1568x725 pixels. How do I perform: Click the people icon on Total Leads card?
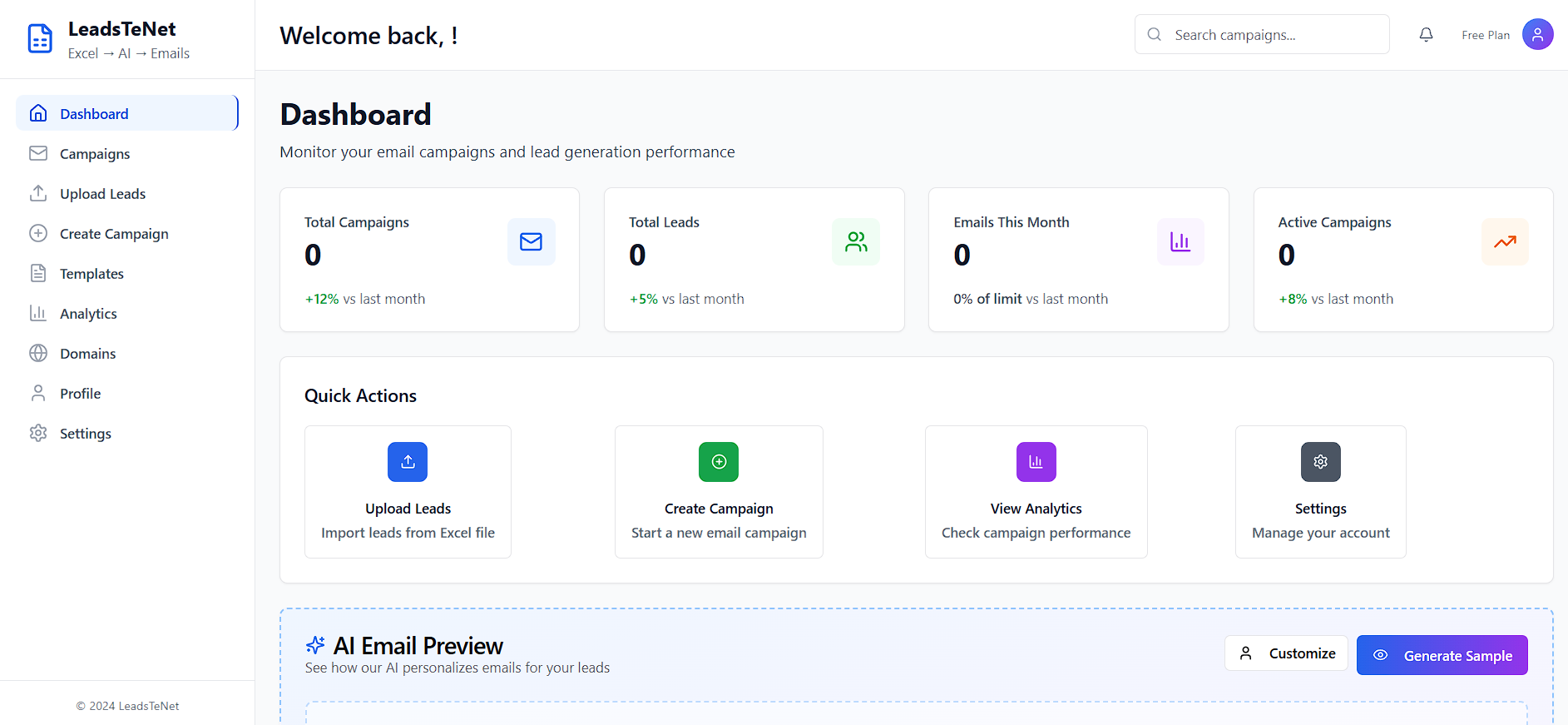(x=856, y=241)
